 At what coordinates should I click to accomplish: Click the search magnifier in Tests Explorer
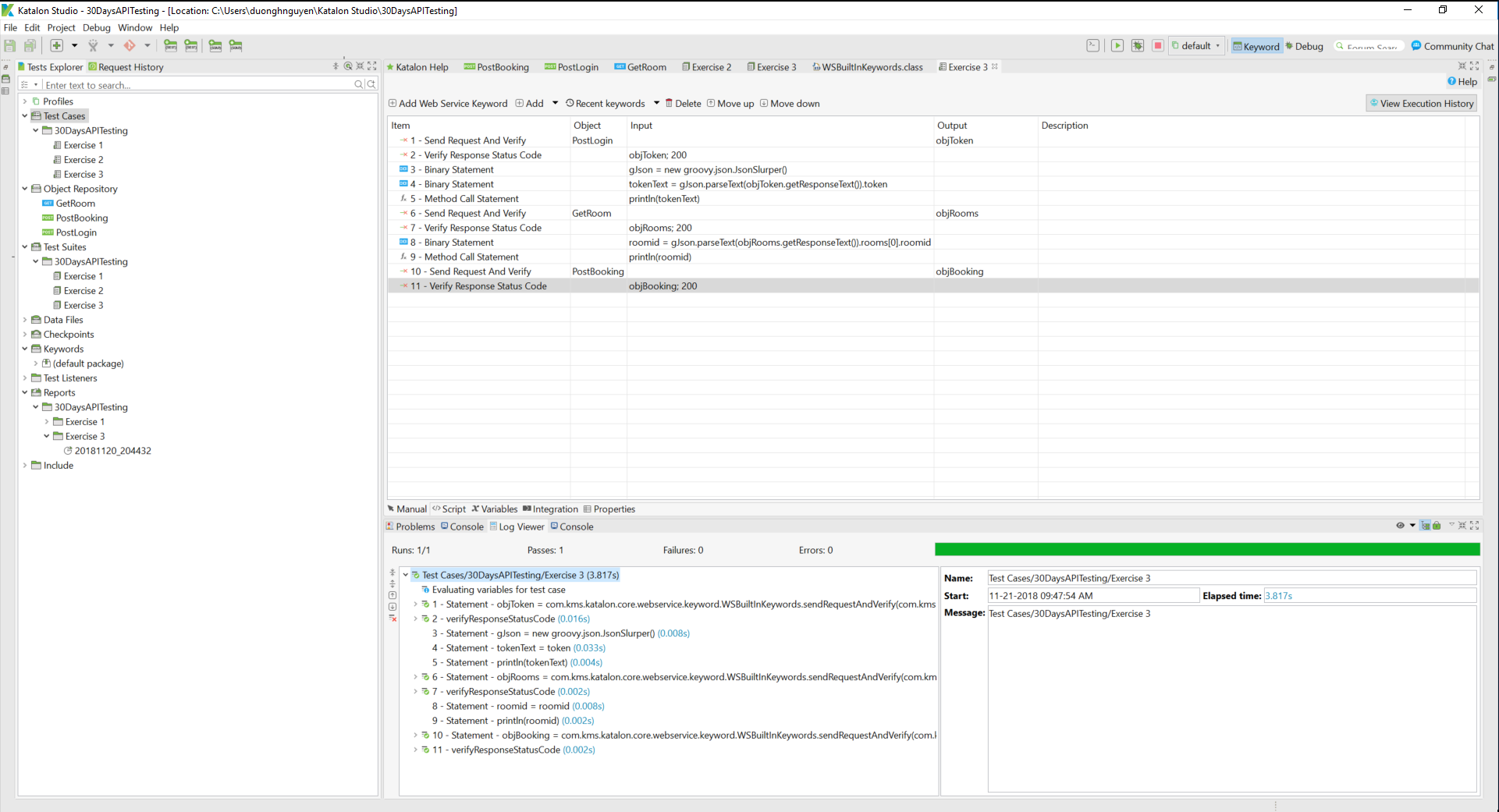click(x=359, y=84)
